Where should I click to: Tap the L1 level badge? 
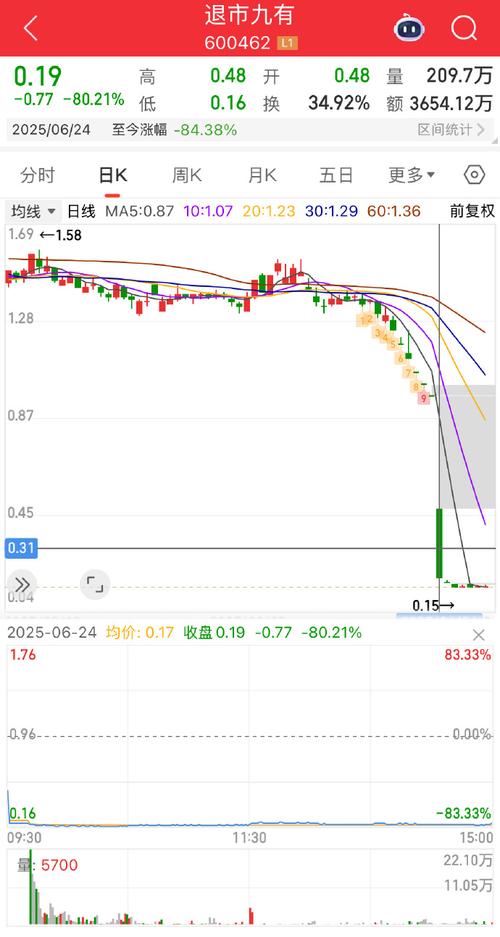288,43
